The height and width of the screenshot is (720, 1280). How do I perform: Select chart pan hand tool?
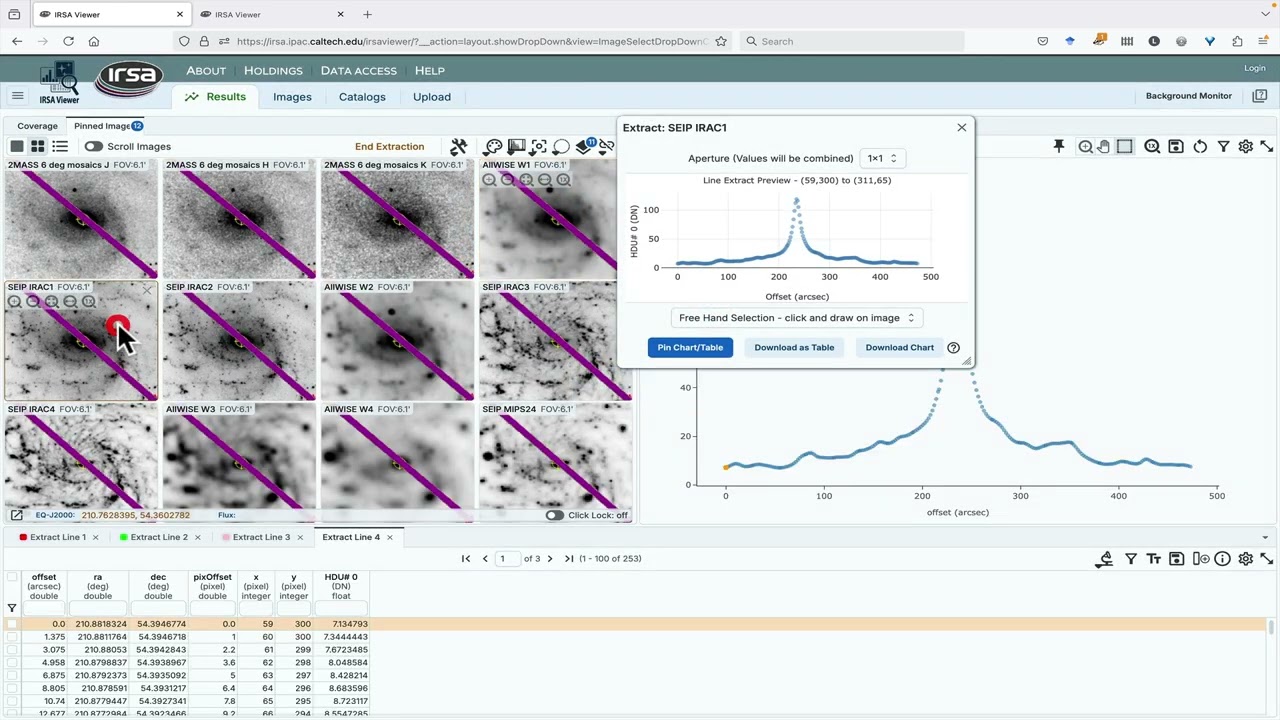[1104, 146]
